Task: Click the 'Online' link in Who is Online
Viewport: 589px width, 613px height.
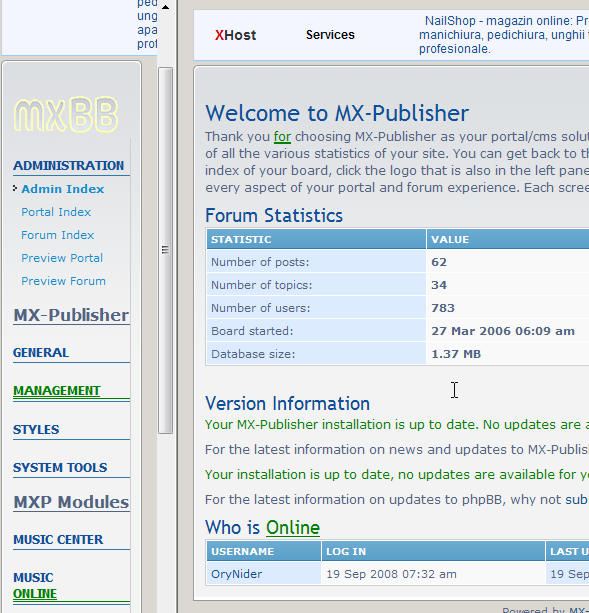Action: pyautogui.click(x=293, y=528)
